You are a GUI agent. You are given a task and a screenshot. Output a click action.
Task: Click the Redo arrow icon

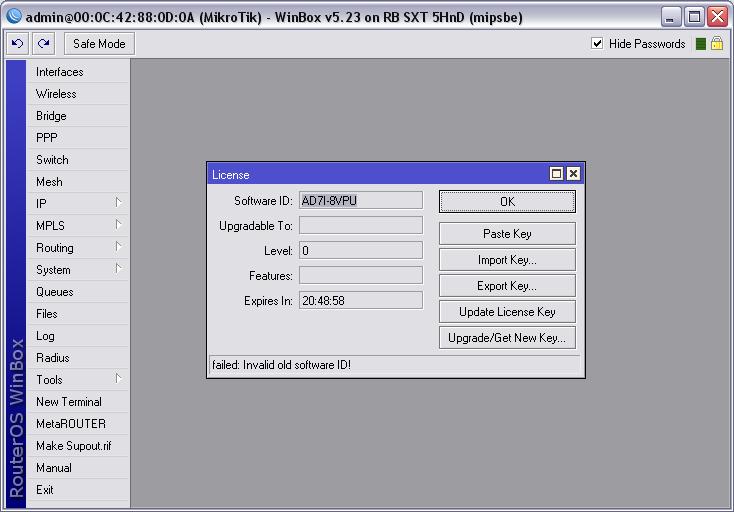point(44,44)
